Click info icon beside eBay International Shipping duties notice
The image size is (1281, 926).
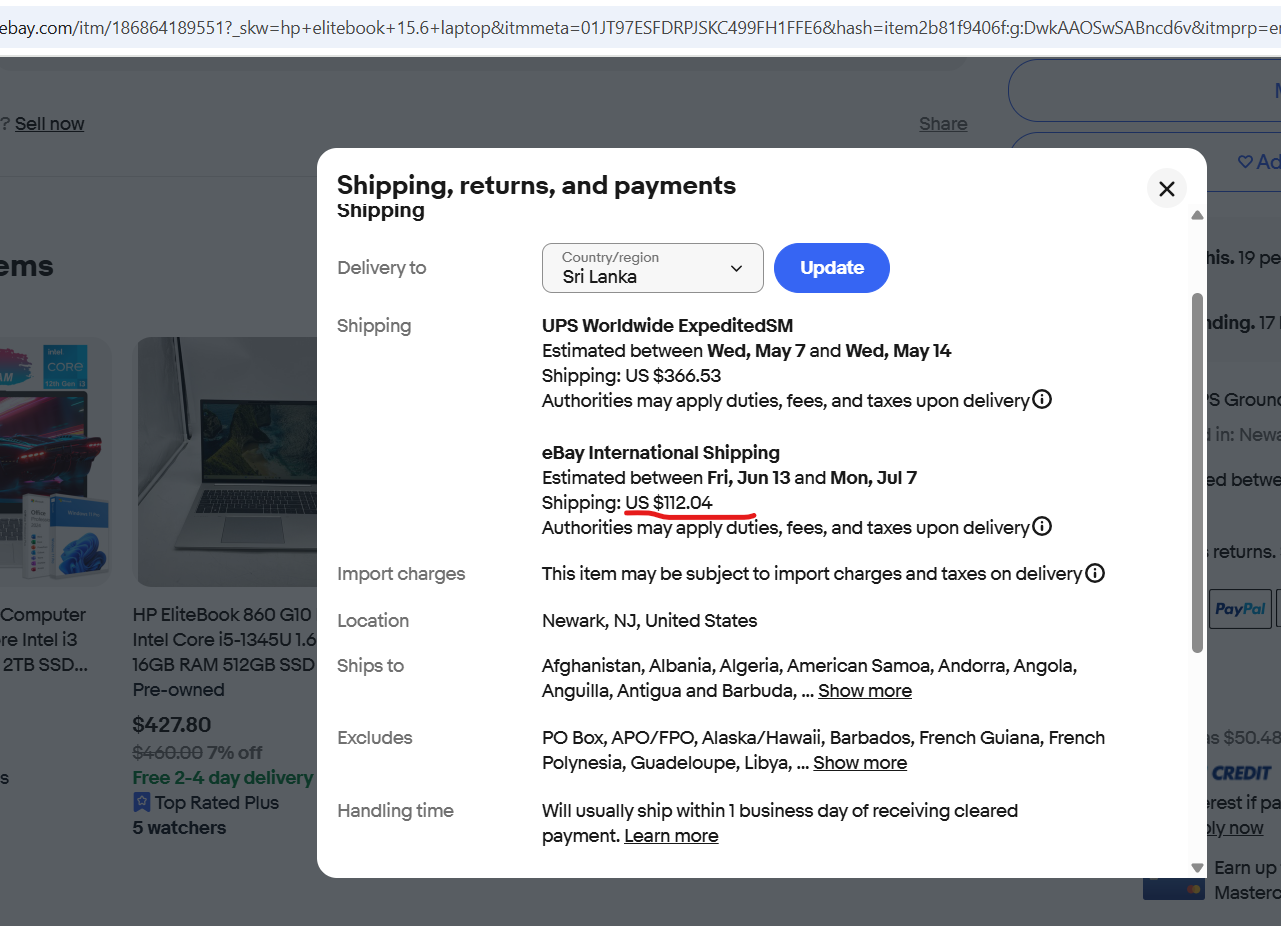(1042, 526)
